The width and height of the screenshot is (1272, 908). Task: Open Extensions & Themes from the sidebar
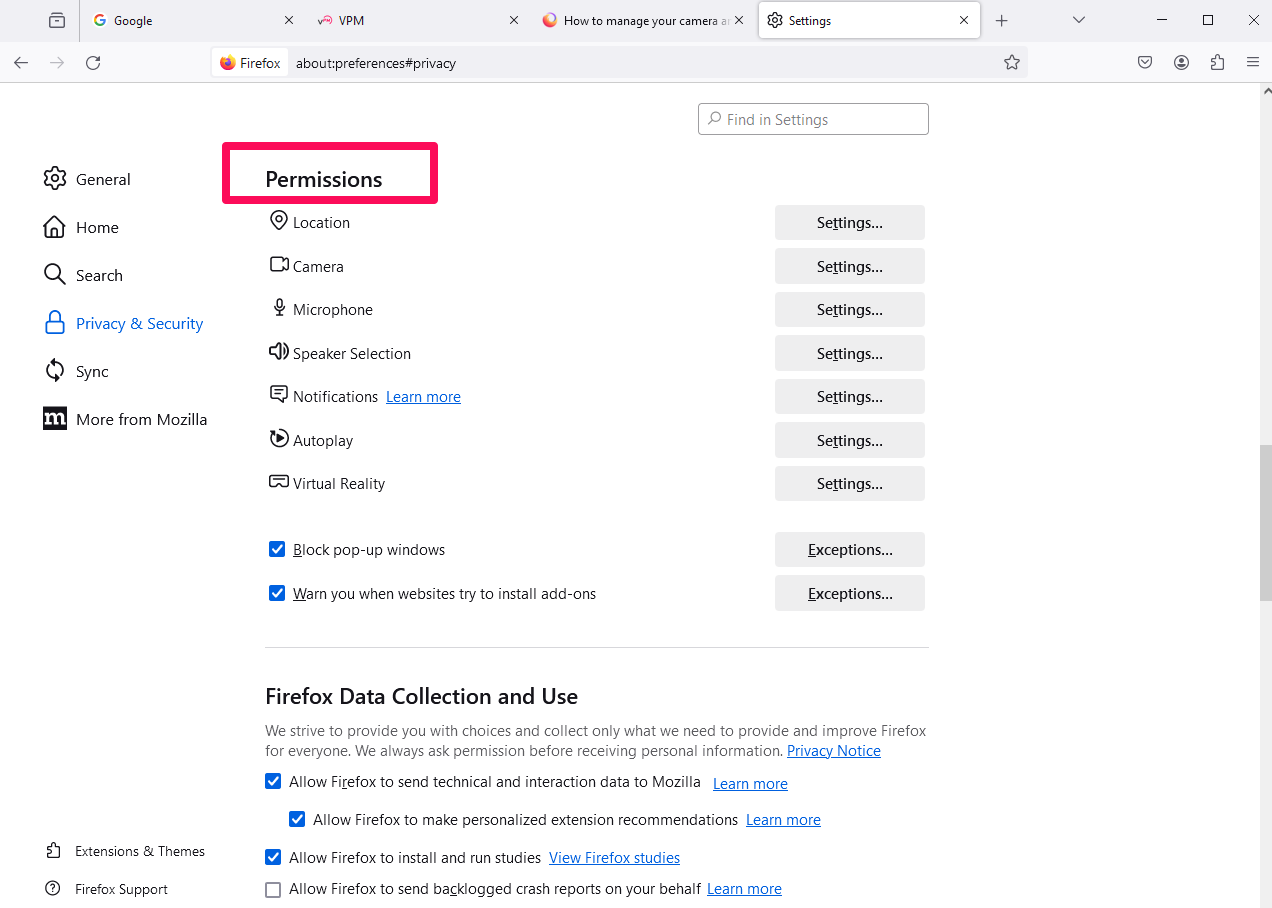52,850
